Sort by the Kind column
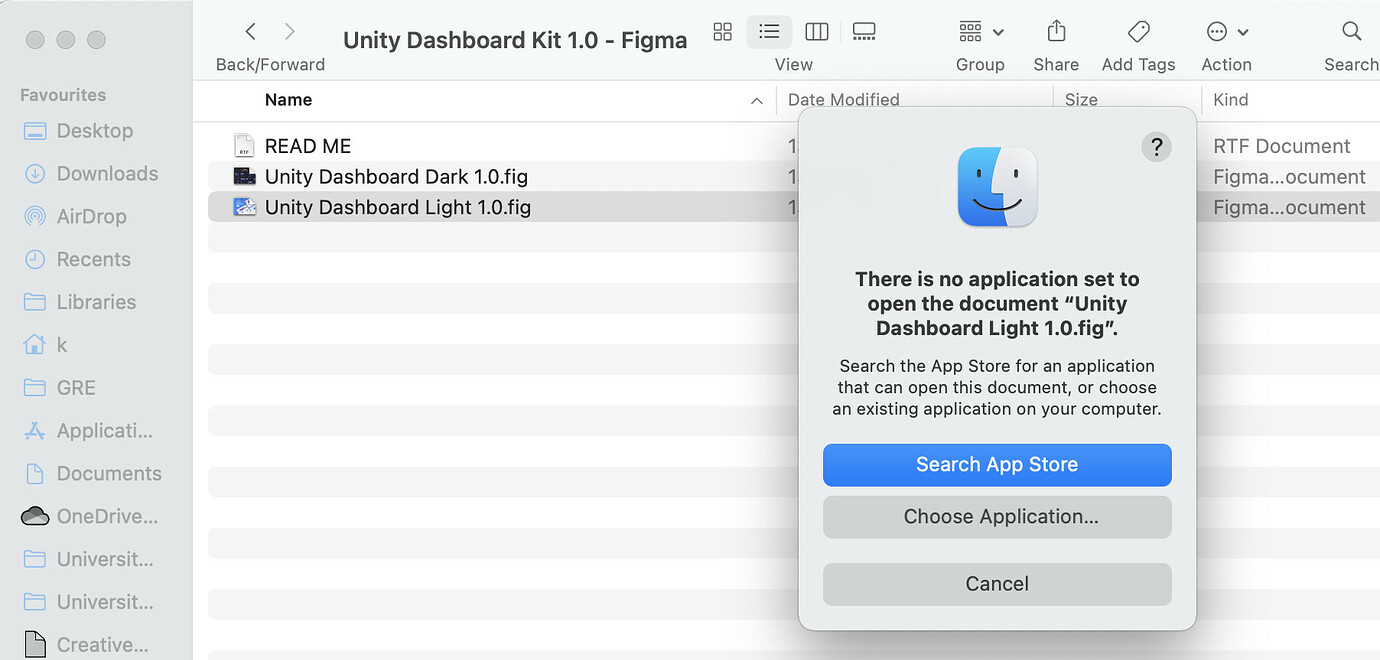Screen dimensions: 1380x660 (1230, 100)
